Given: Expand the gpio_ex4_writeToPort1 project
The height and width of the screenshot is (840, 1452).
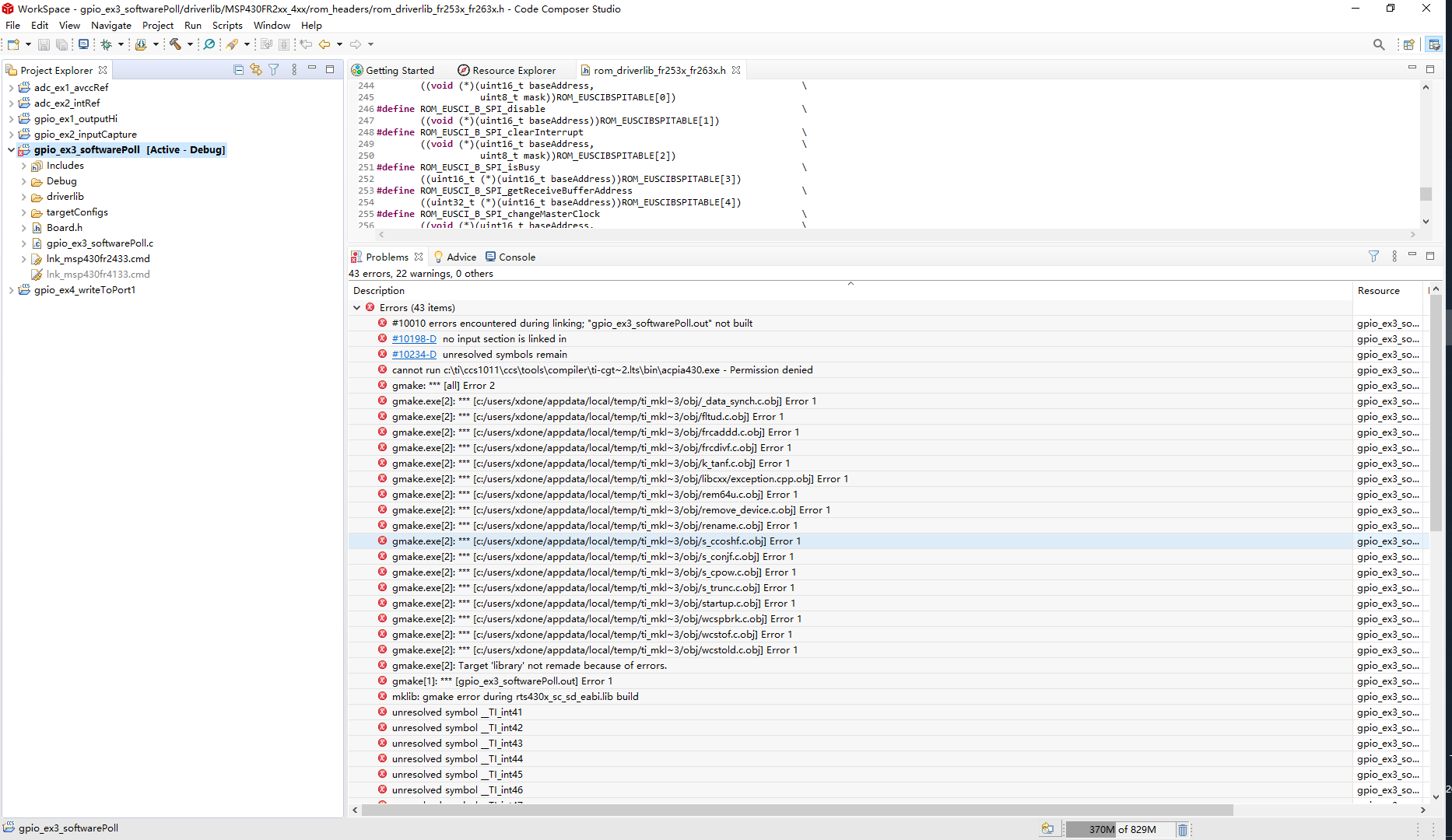Looking at the screenshot, I should point(11,290).
